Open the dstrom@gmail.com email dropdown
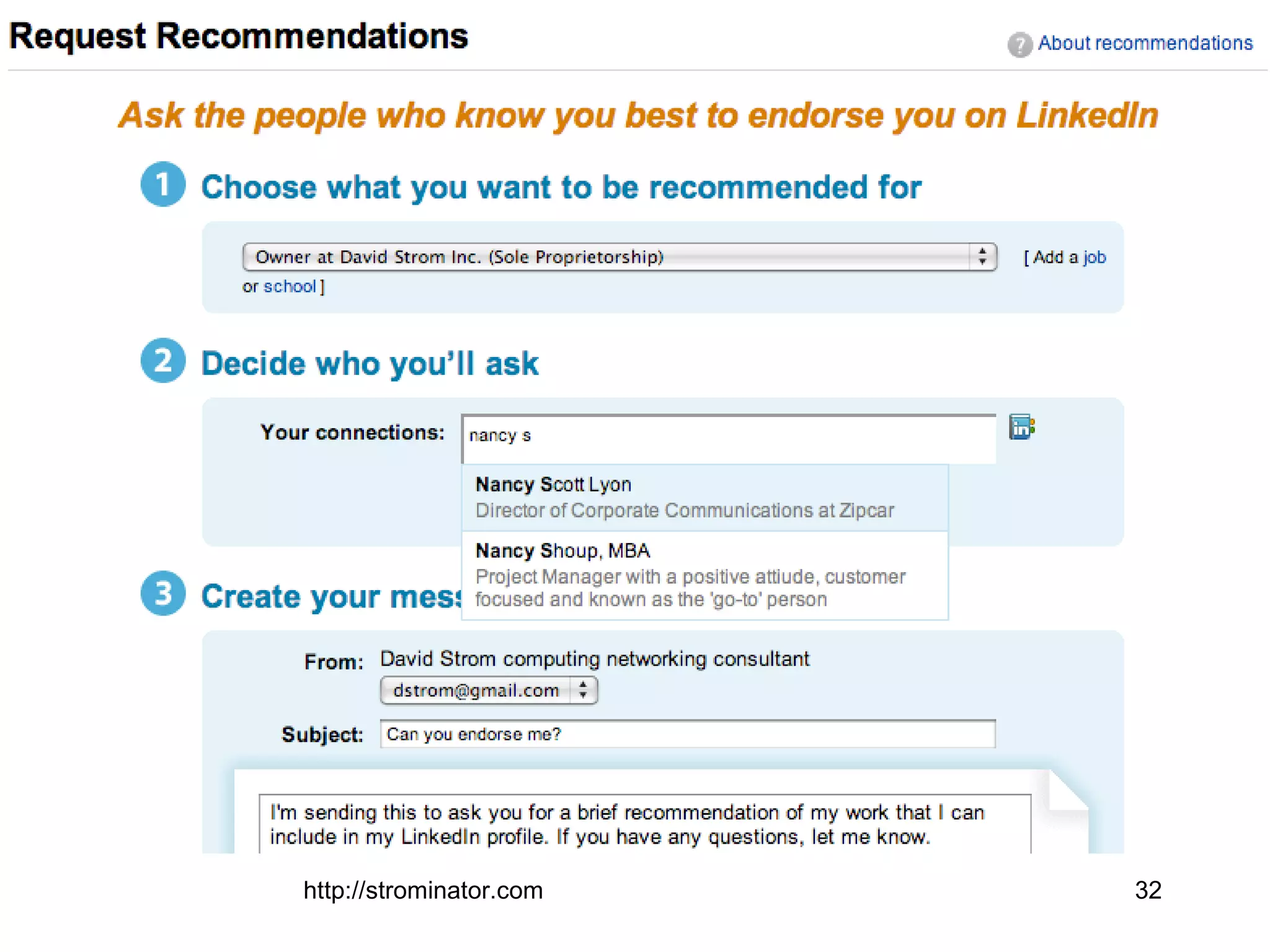The width and height of the screenshot is (1270, 952). (488, 690)
